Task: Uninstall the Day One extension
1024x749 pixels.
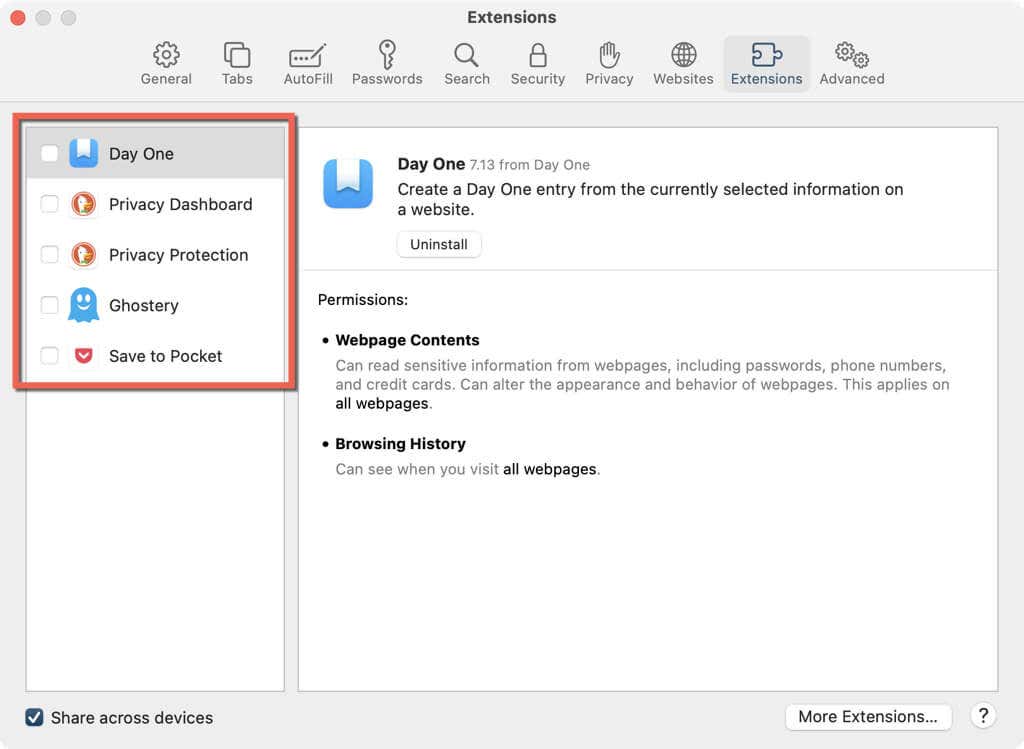Action: (x=439, y=244)
